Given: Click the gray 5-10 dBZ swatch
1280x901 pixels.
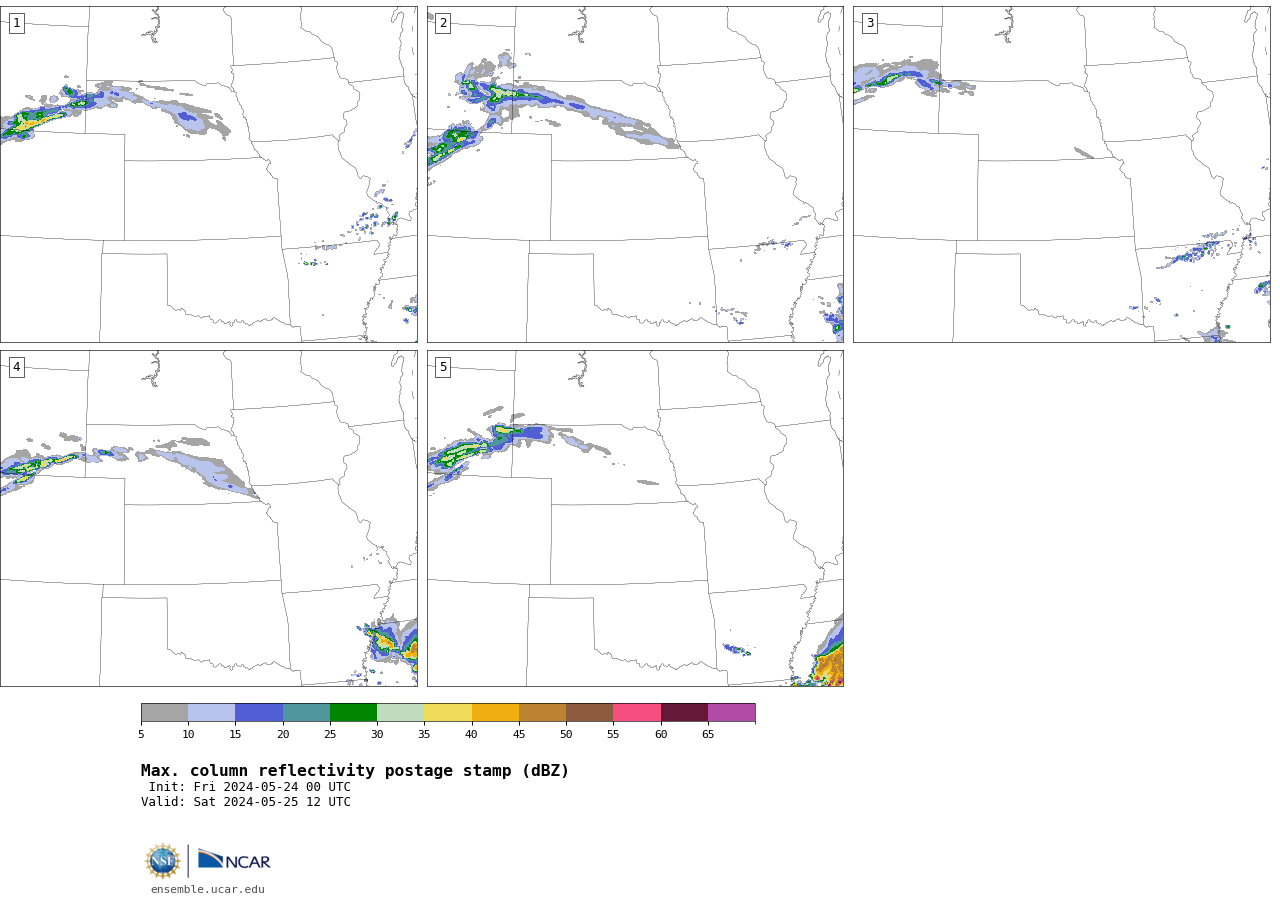Looking at the screenshot, I should (164, 712).
